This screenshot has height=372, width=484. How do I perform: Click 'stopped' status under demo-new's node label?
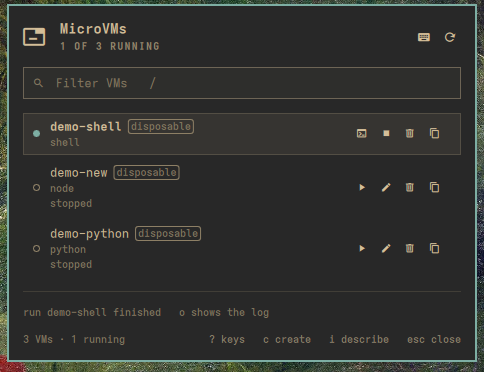[x=71, y=203]
